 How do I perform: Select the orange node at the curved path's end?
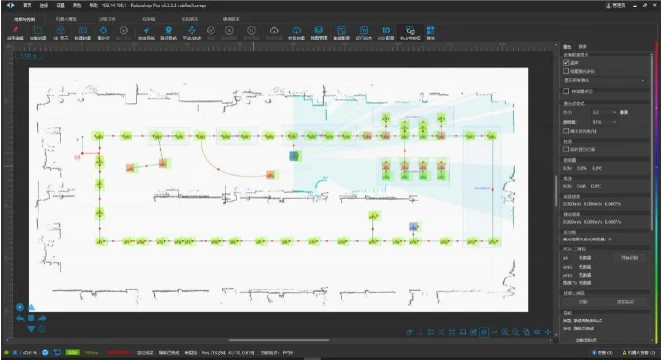coord(271,174)
